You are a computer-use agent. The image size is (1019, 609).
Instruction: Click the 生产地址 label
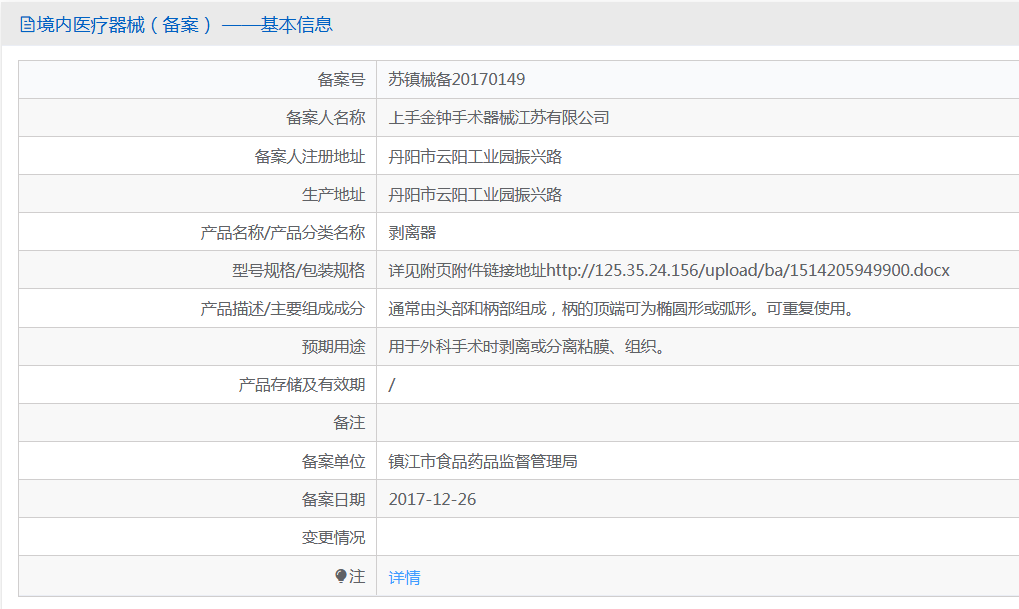pyautogui.click(x=333, y=195)
